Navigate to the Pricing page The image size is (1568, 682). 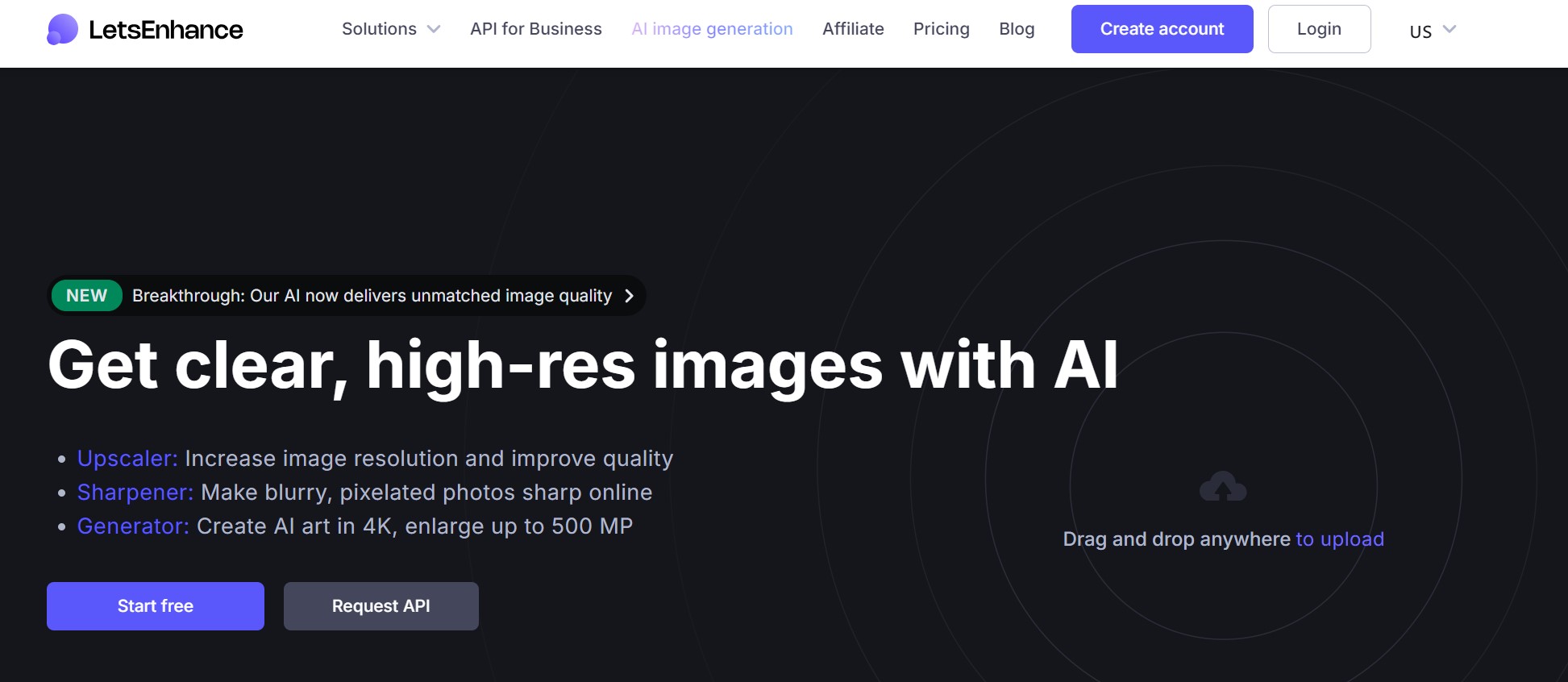(941, 29)
